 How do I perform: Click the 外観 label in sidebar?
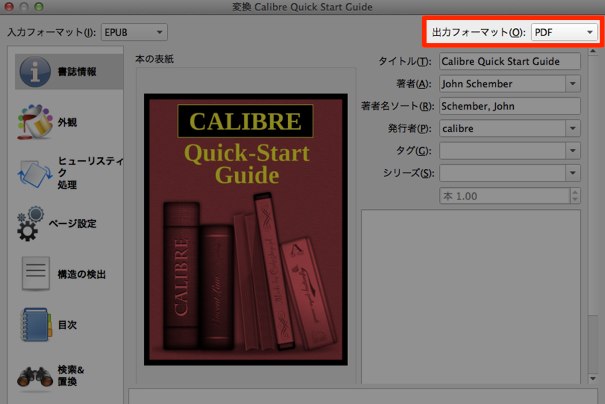(x=67, y=122)
